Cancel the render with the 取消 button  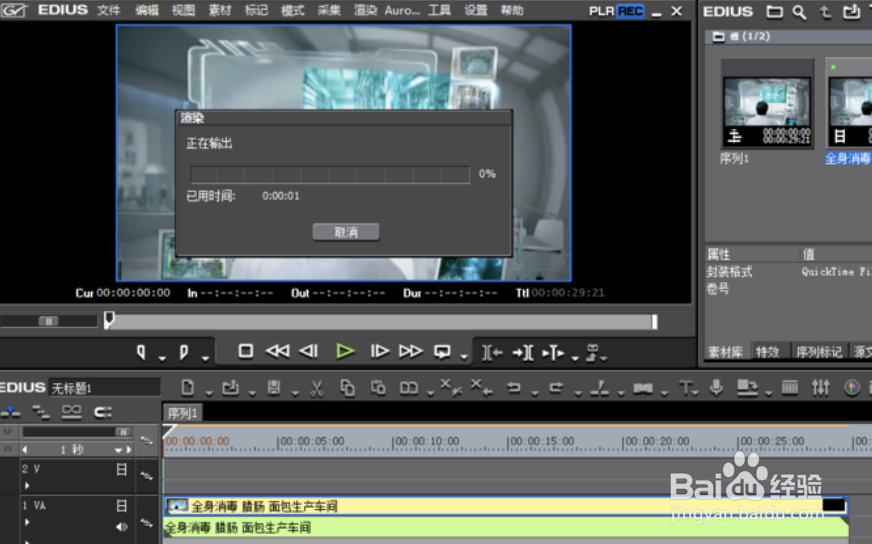(346, 232)
